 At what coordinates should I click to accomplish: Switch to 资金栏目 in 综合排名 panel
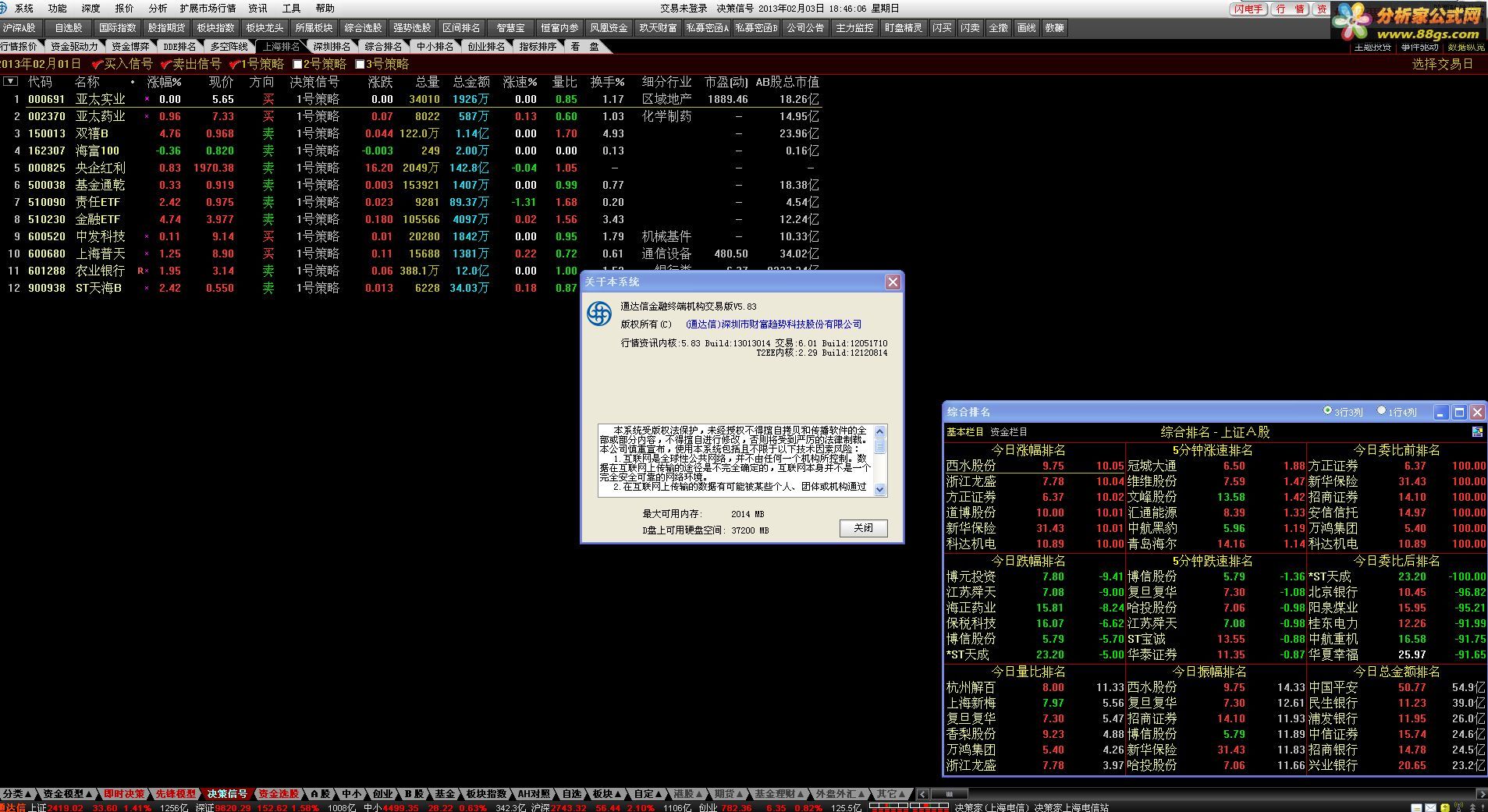[1009, 432]
